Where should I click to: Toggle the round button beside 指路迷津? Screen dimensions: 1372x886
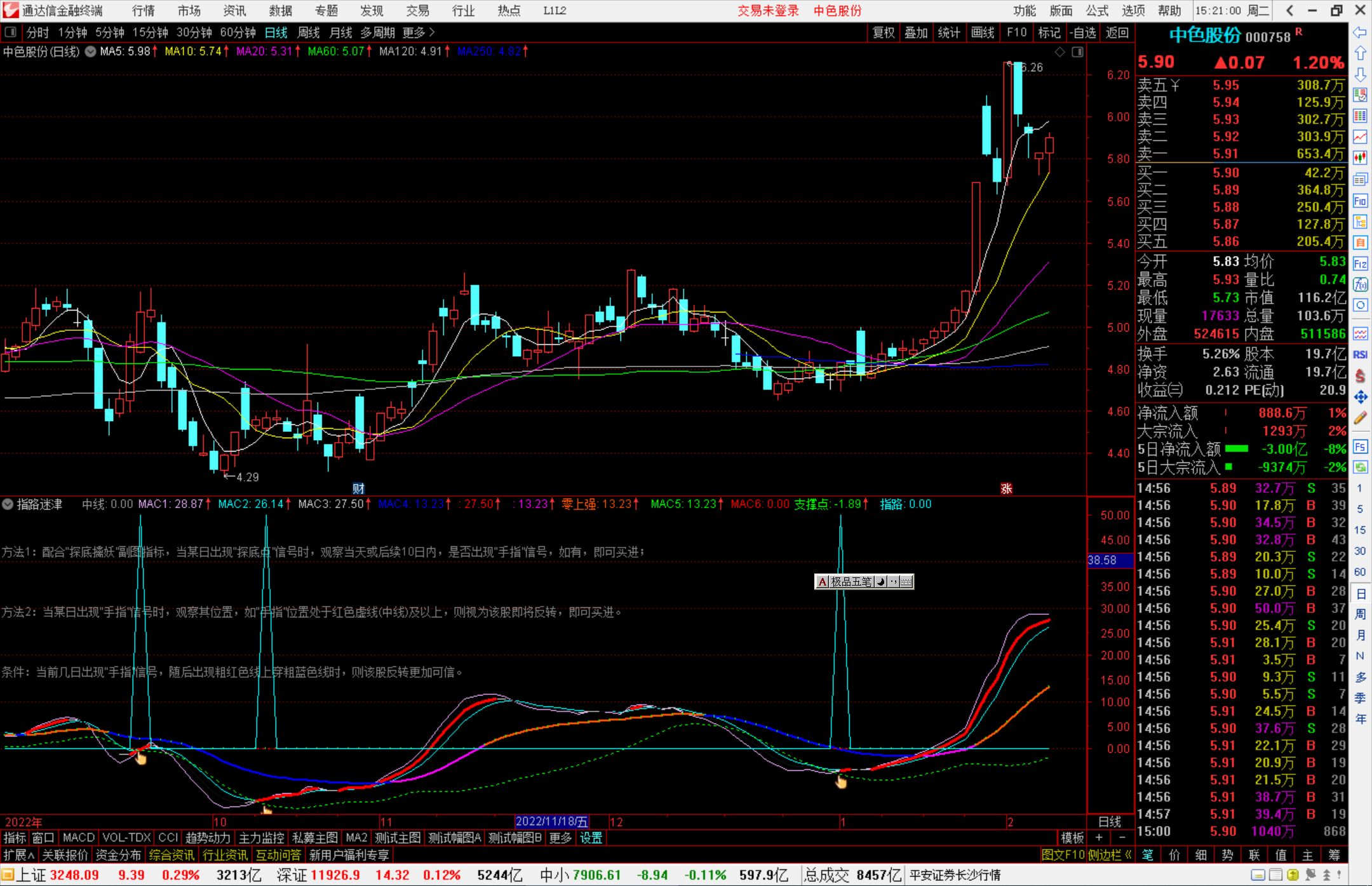tap(8, 504)
